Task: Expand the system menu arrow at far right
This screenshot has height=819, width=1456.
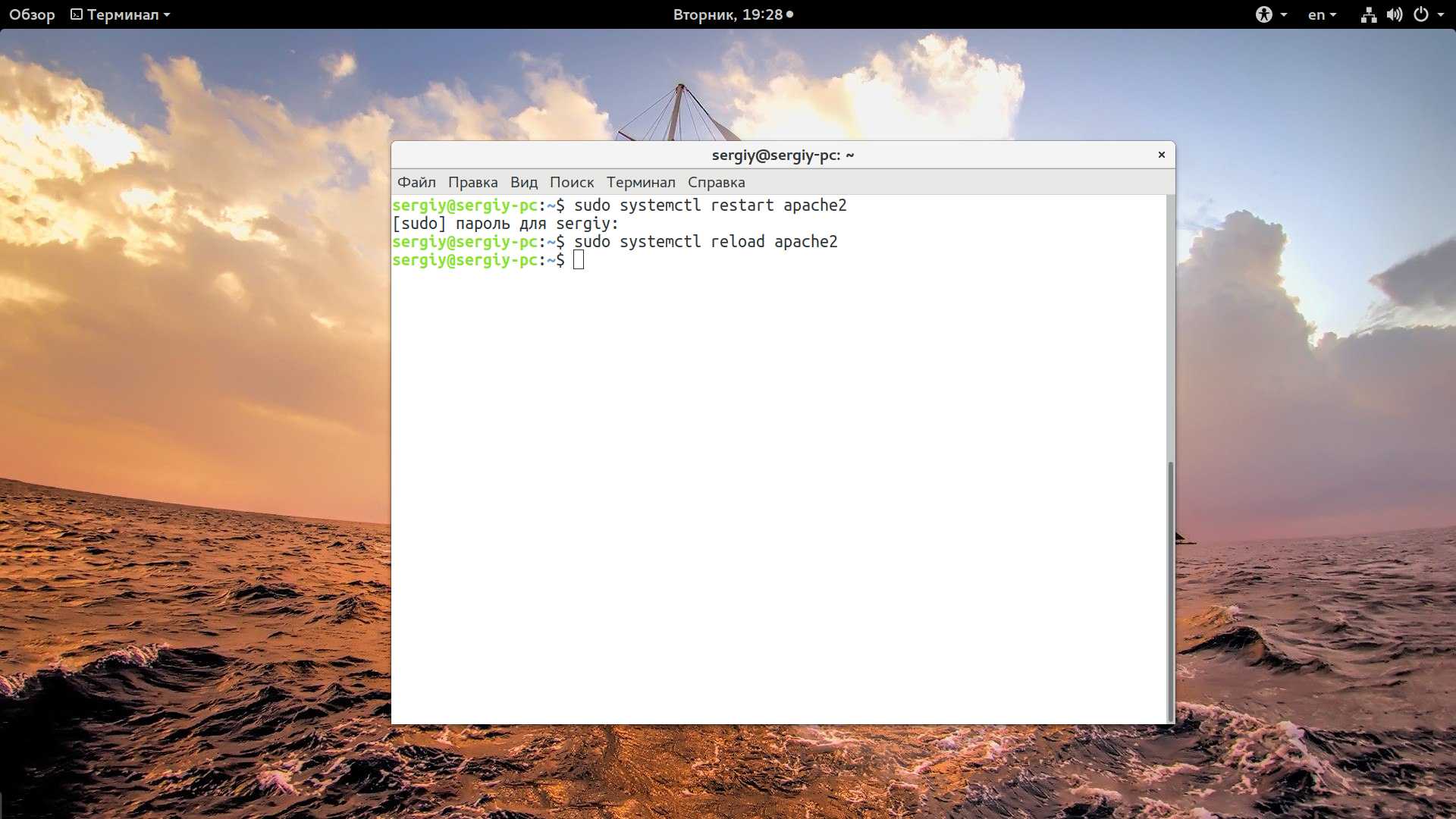Action: pyautogui.click(x=1441, y=14)
